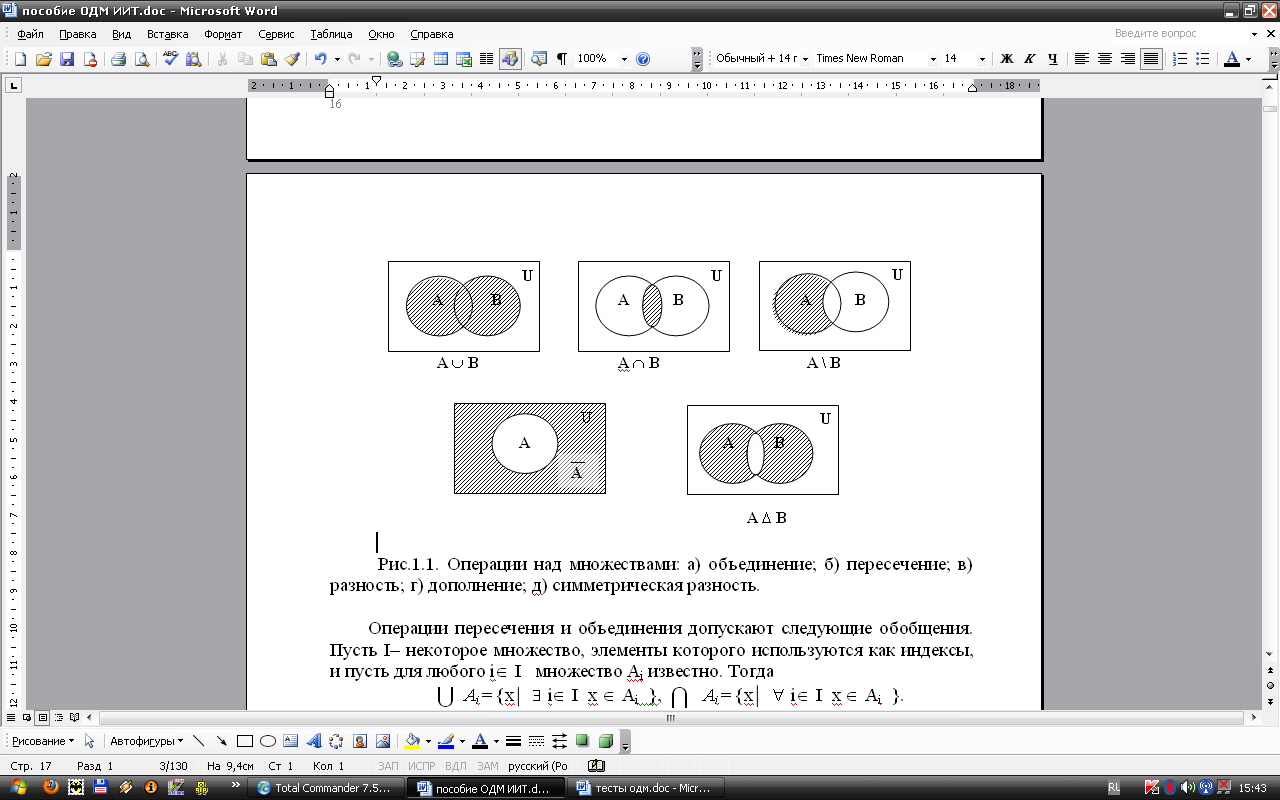
Task: Insert a table
Action: point(440,59)
